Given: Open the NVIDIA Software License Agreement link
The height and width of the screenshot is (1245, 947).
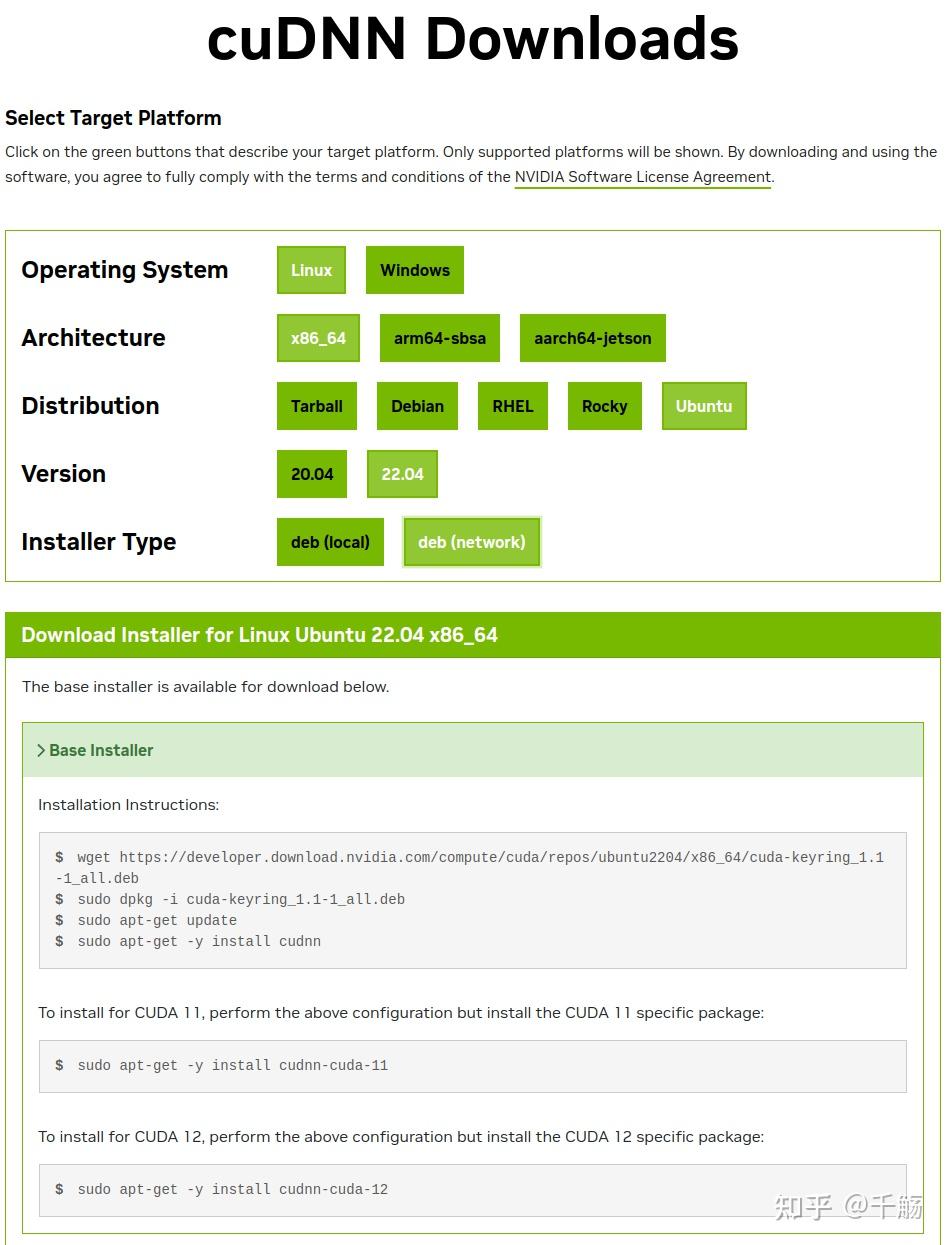Looking at the screenshot, I should pyautogui.click(x=641, y=177).
